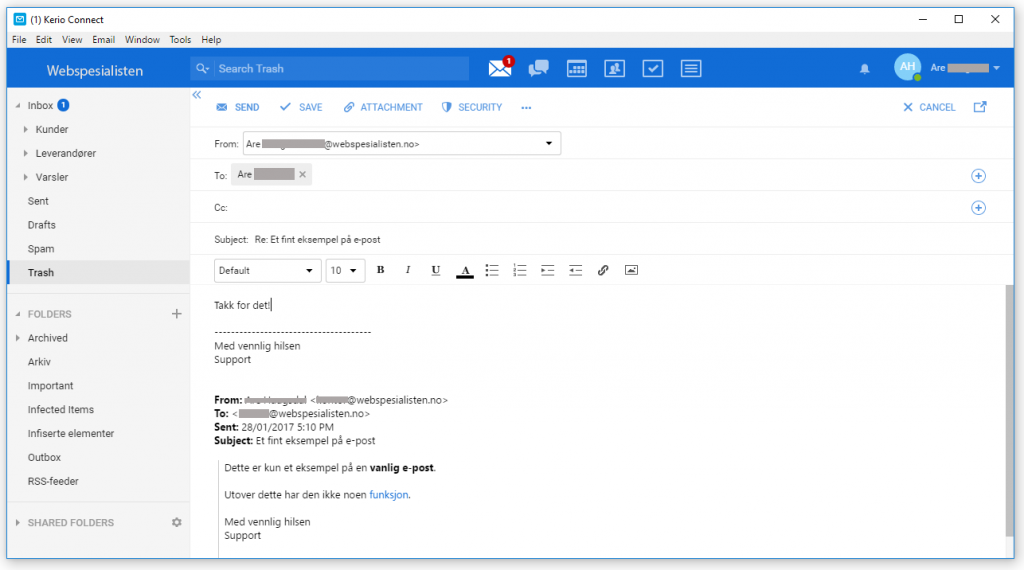Open the Contacts icon in top bar
This screenshot has width=1024, height=570.
tap(614, 68)
